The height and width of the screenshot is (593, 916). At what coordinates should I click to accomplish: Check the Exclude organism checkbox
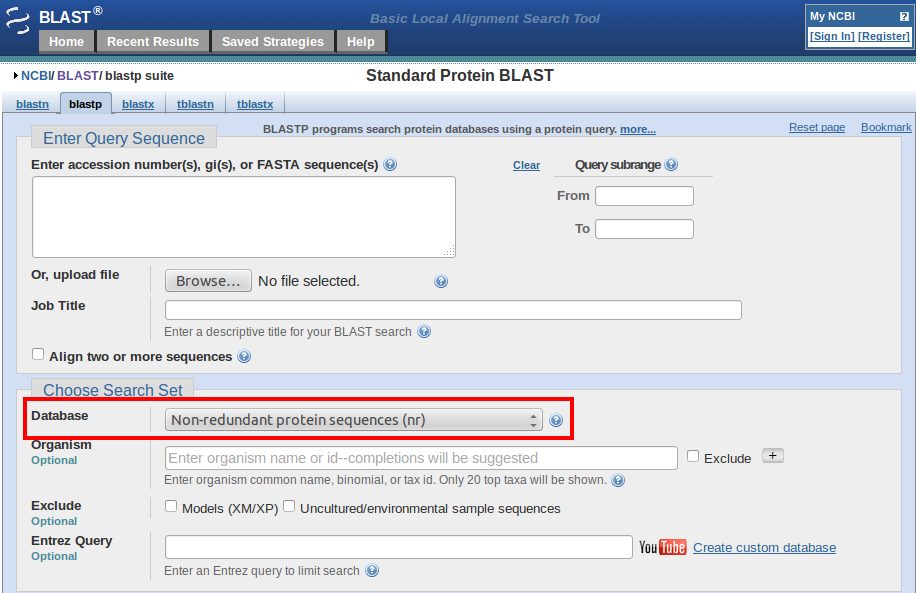coord(693,456)
